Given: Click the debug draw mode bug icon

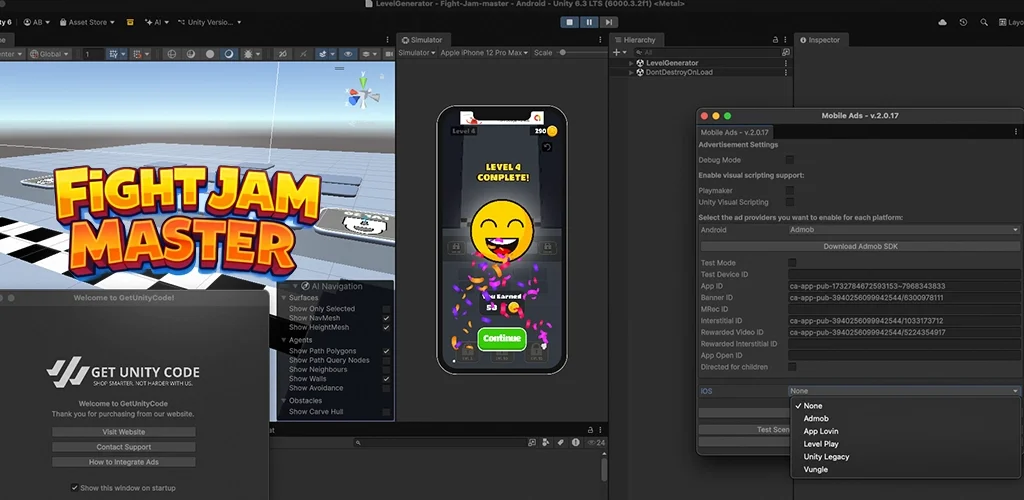Looking at the screenshot, I should (x=248, y=54).
